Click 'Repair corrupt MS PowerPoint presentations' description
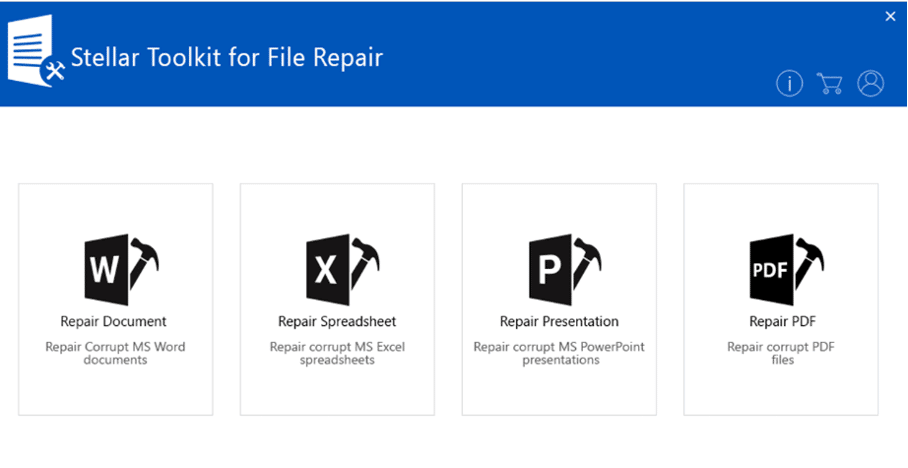 pyautogui.click(x=559, y=353)
